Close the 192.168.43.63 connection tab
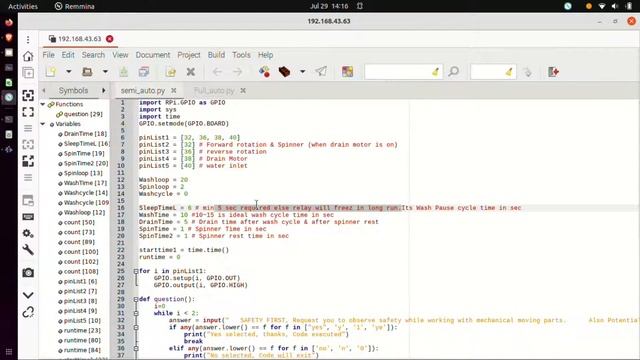 (109, 39)
